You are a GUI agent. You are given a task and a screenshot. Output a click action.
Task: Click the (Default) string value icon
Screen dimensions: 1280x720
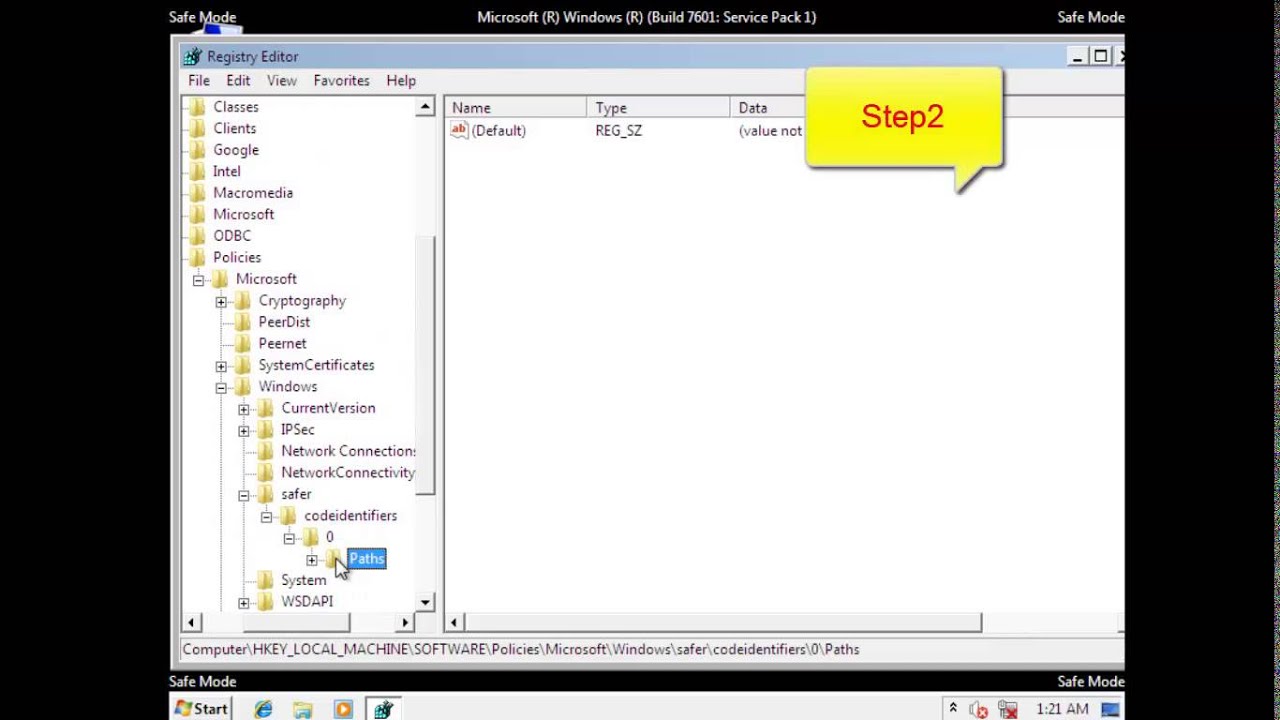click(459, 130)
